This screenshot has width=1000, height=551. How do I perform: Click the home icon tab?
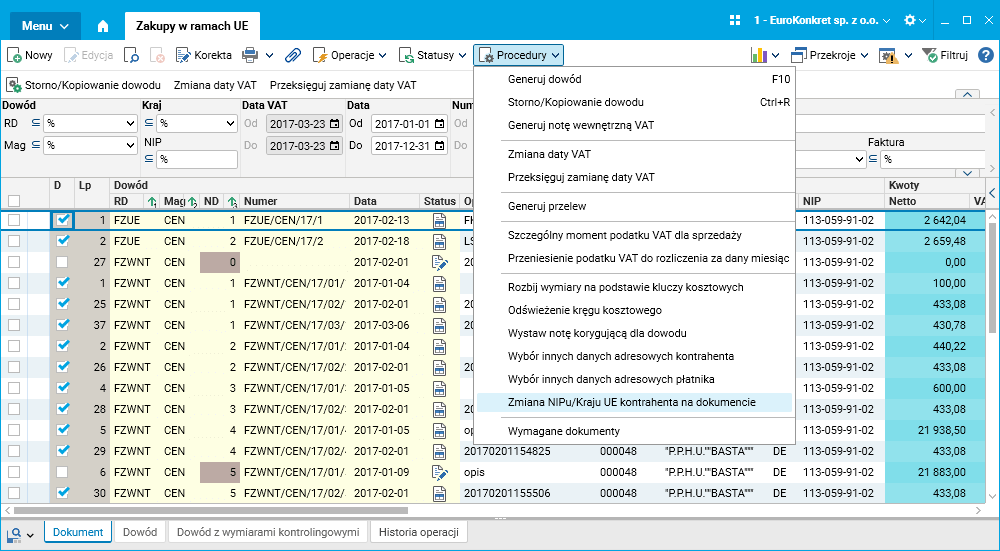click(103, 25)
